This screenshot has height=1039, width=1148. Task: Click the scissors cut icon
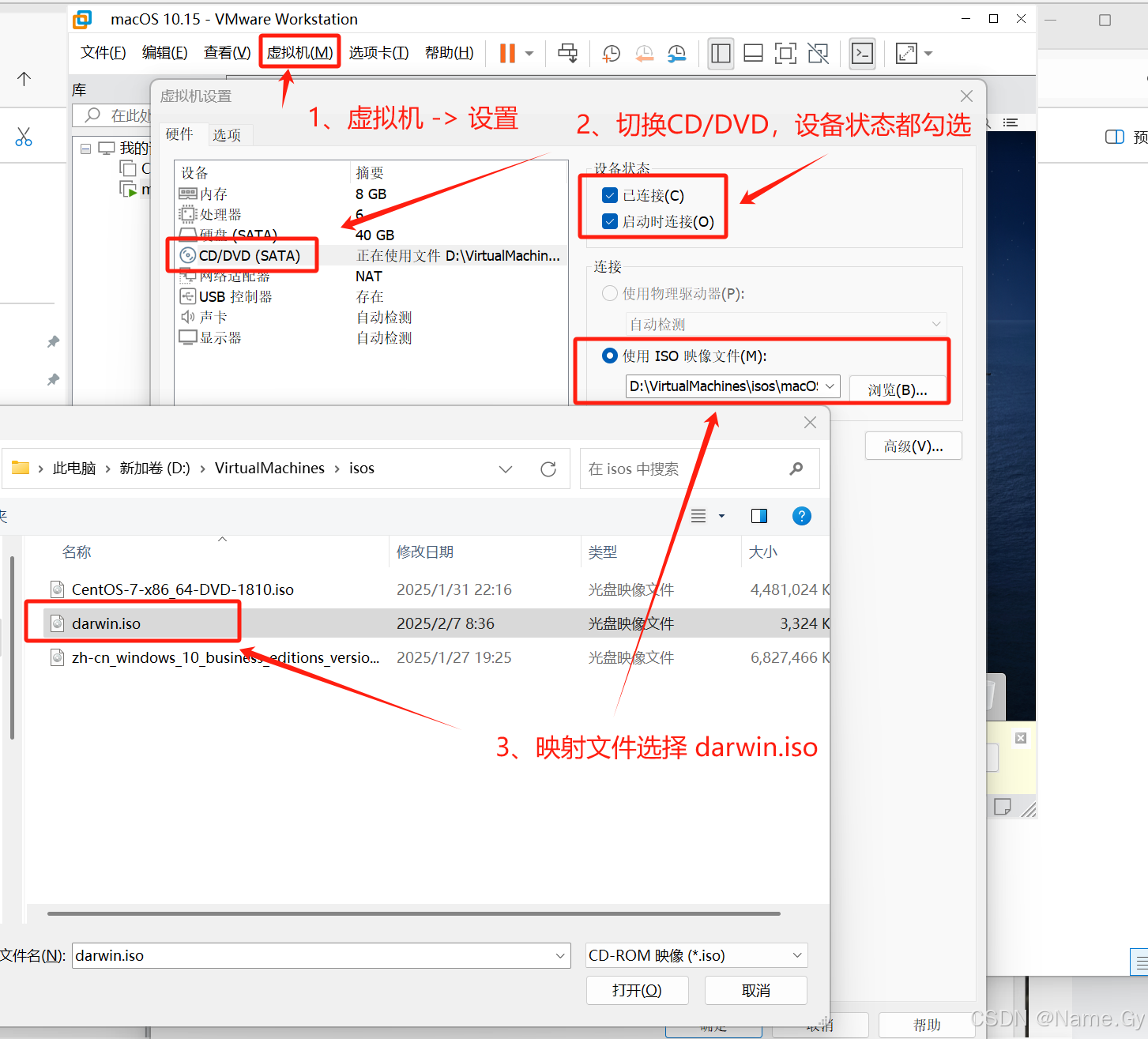pyautogui.click(x=24, y=137)
